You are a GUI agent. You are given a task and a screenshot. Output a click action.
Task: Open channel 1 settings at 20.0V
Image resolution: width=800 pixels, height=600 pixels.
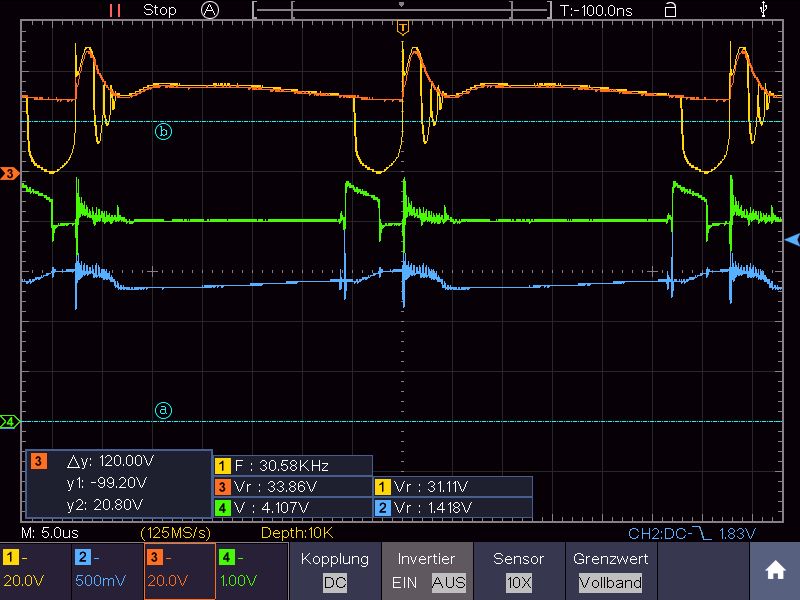[x=36, y=571]
